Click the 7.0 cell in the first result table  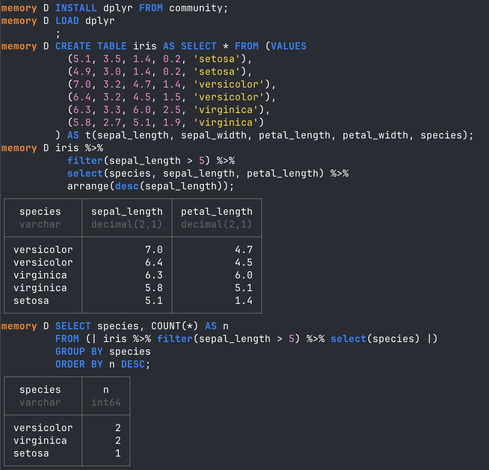[x=154, y=250]
